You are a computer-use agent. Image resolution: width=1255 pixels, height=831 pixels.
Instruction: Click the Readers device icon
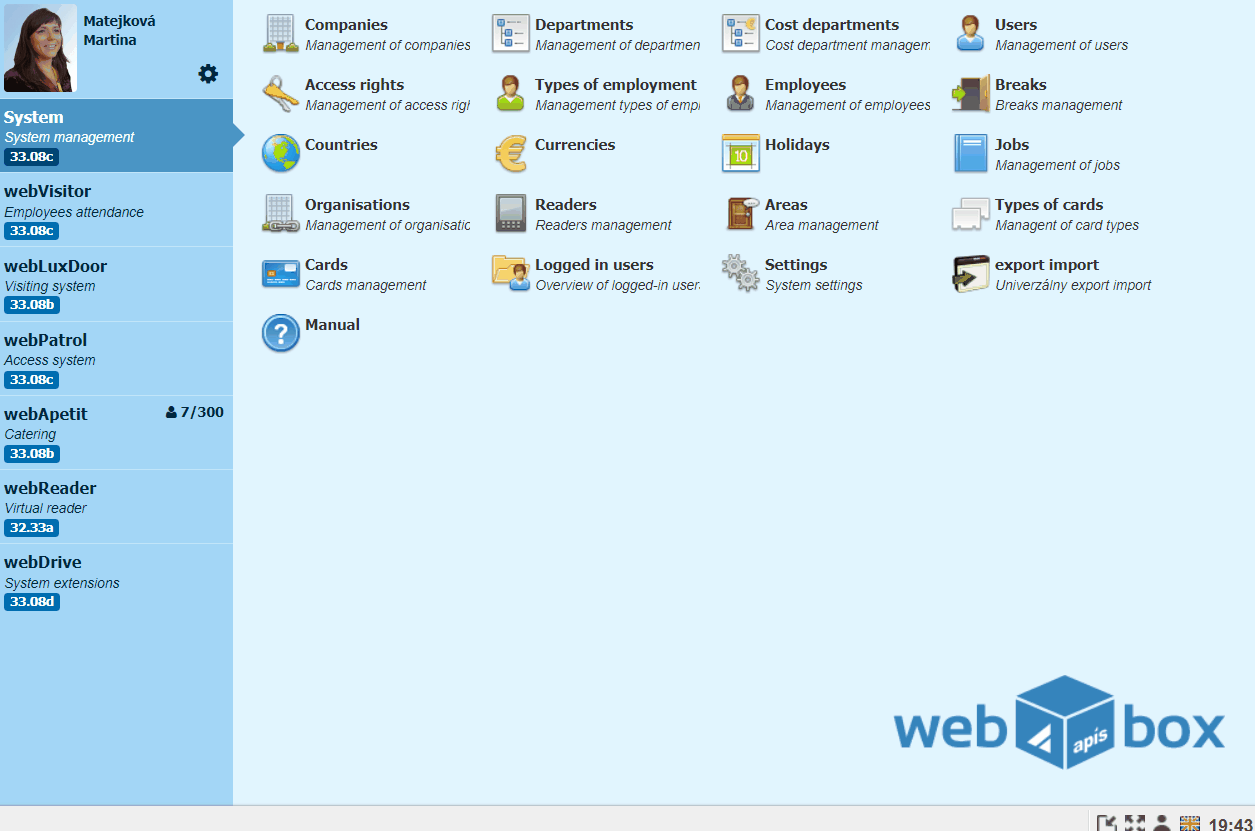(511, 214)
